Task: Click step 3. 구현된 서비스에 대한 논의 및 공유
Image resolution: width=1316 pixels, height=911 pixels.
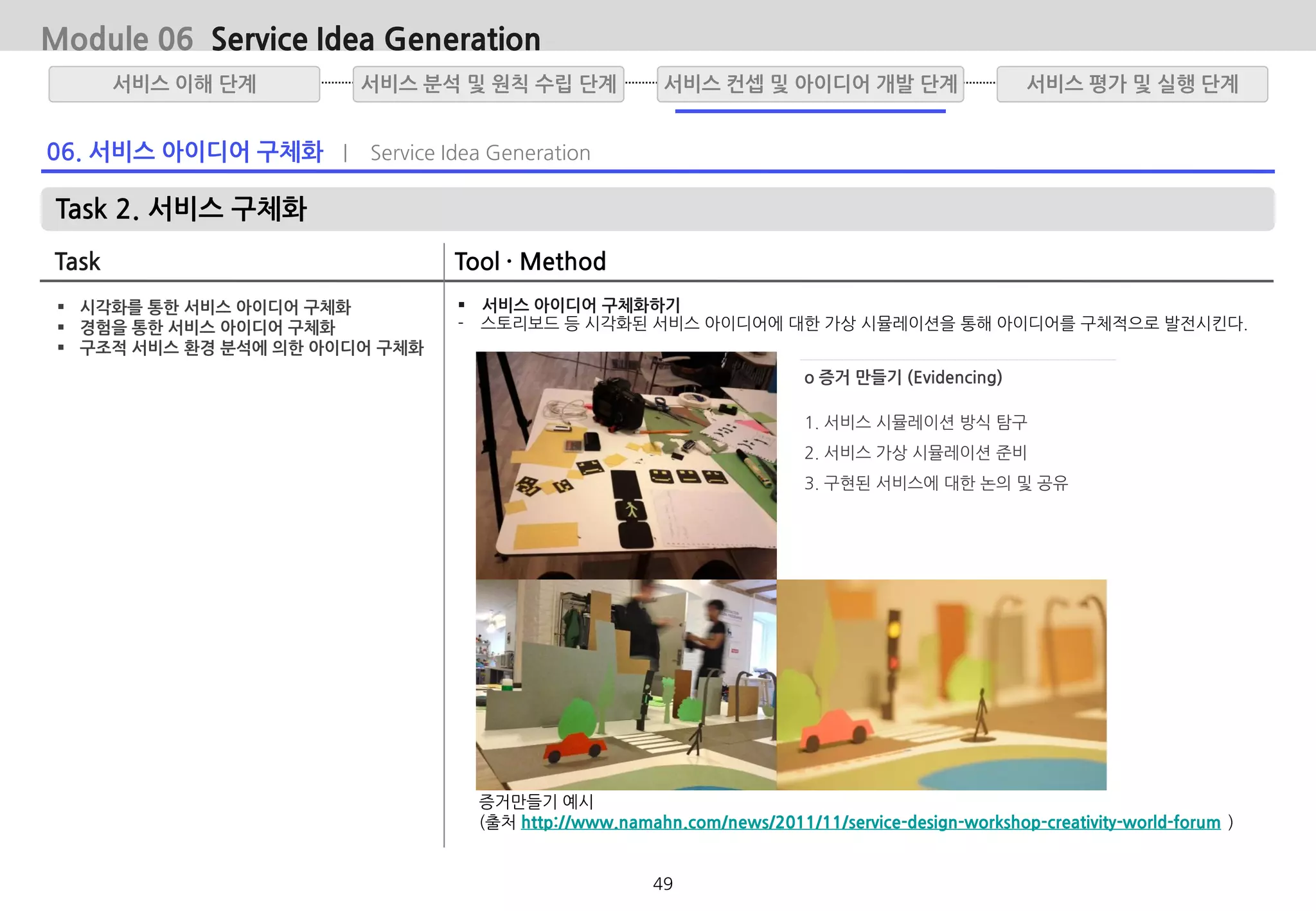Action: coord(936,483)
